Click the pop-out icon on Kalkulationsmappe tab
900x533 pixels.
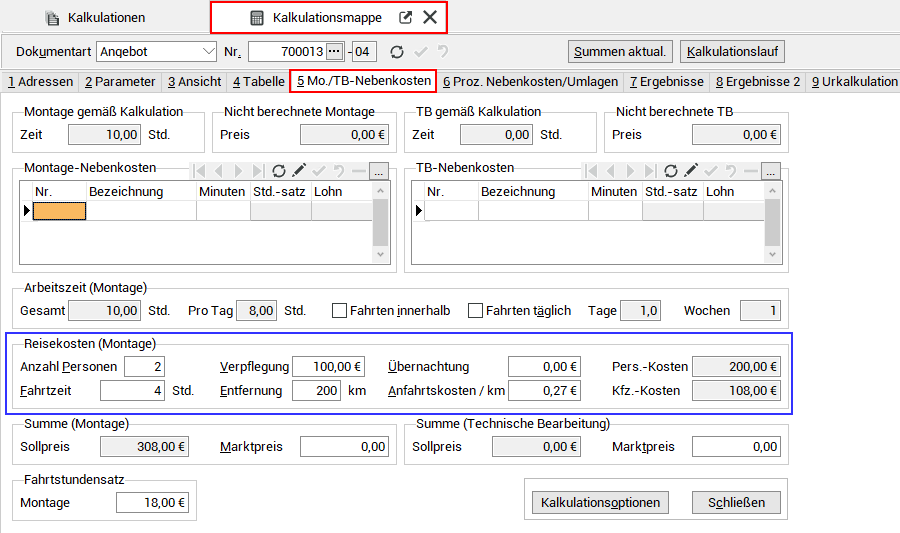pos(405,17)
